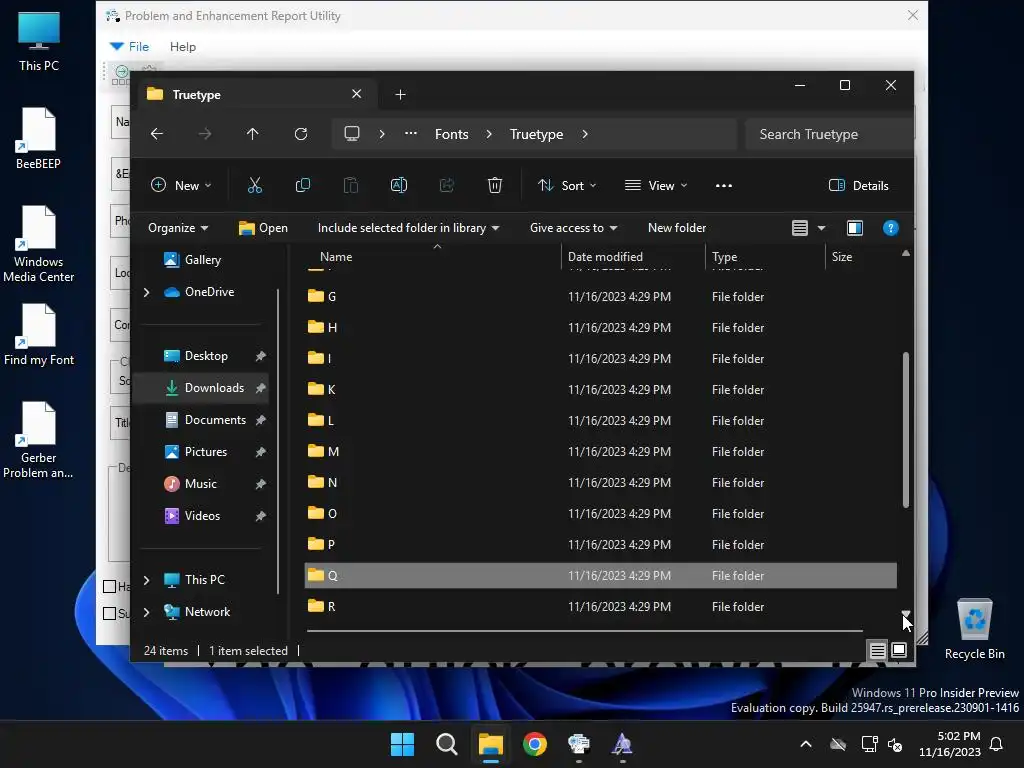
Task: Toggle the preview pane icon
Action: (855, 228)
